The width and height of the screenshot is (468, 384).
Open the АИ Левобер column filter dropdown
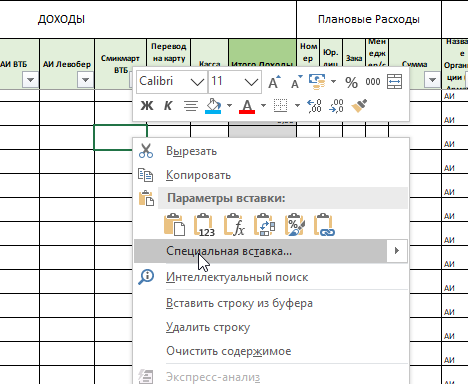[x=85, y=80]
